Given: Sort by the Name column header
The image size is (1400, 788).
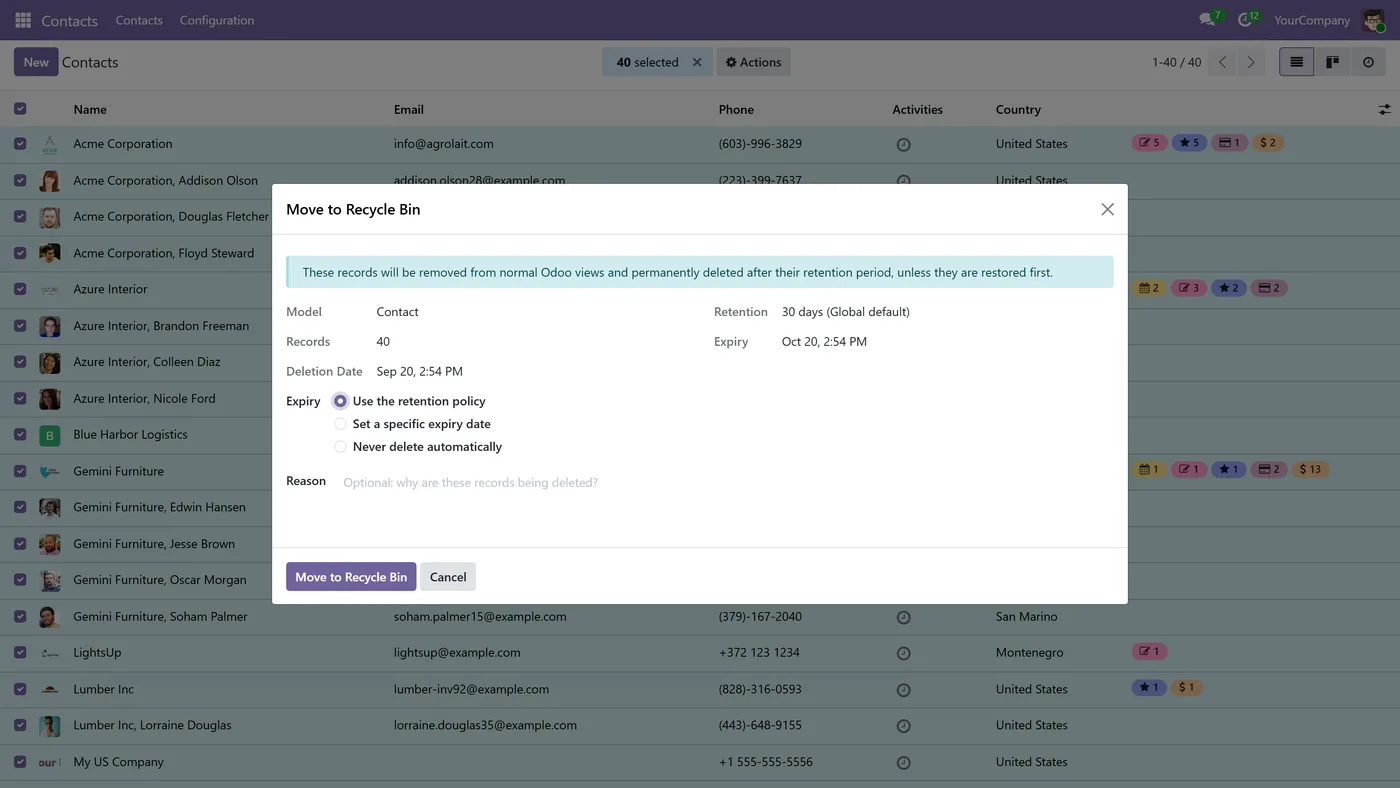Looking at the screenshot, I should point(90,109).
